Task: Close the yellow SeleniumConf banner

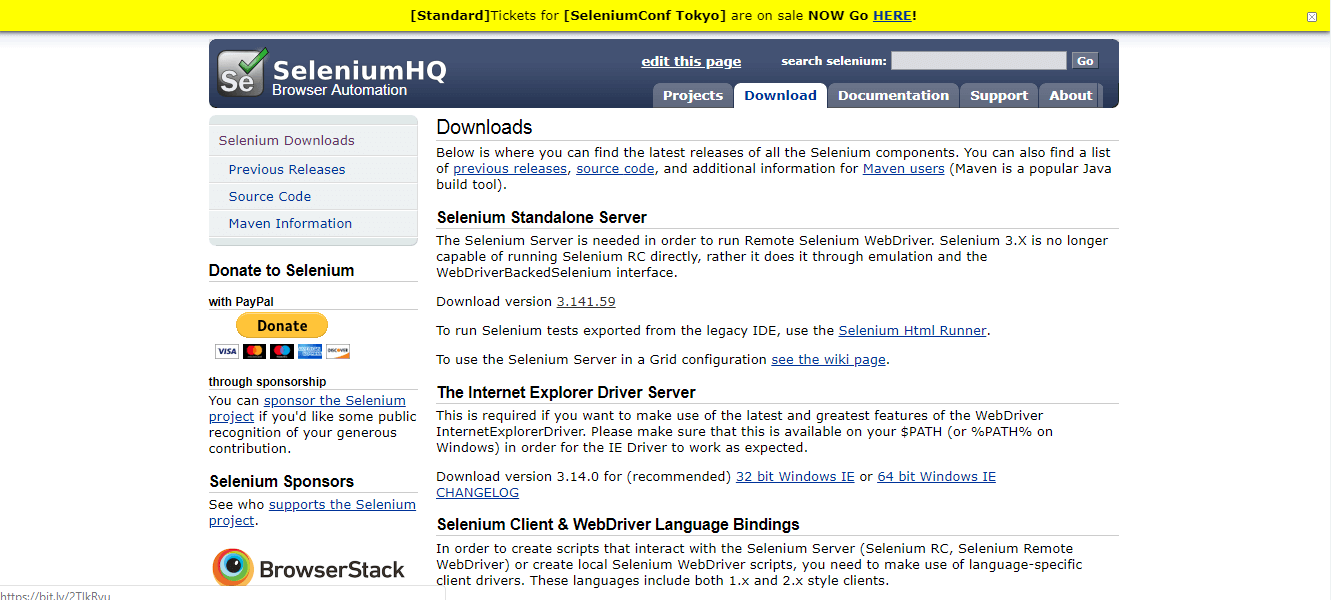Action: coord(1312,17)
